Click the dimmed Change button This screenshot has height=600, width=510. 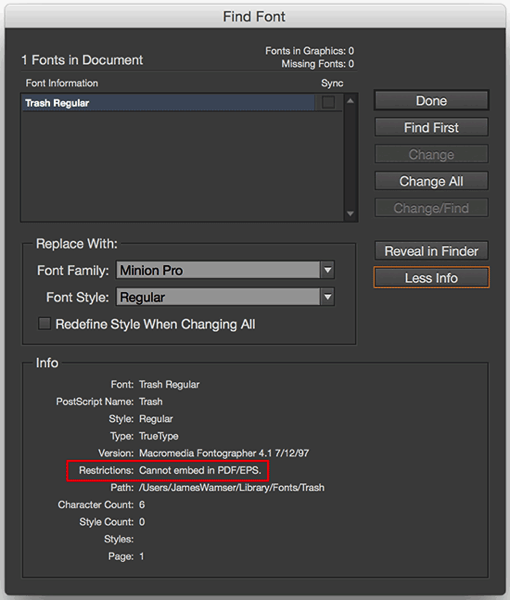431,154
